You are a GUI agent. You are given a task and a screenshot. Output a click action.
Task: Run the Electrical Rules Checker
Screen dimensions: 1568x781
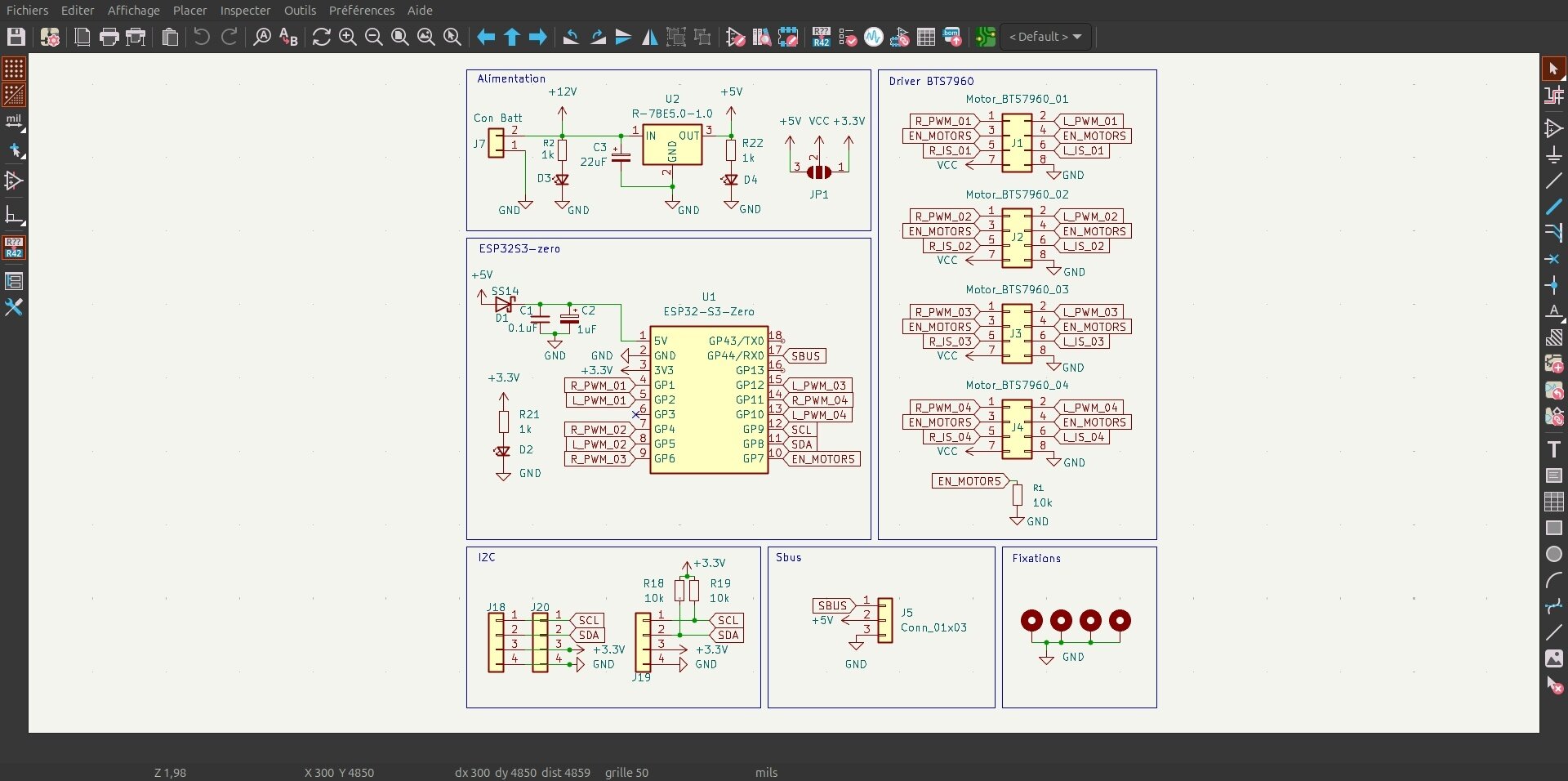click(x=848, y=37)
